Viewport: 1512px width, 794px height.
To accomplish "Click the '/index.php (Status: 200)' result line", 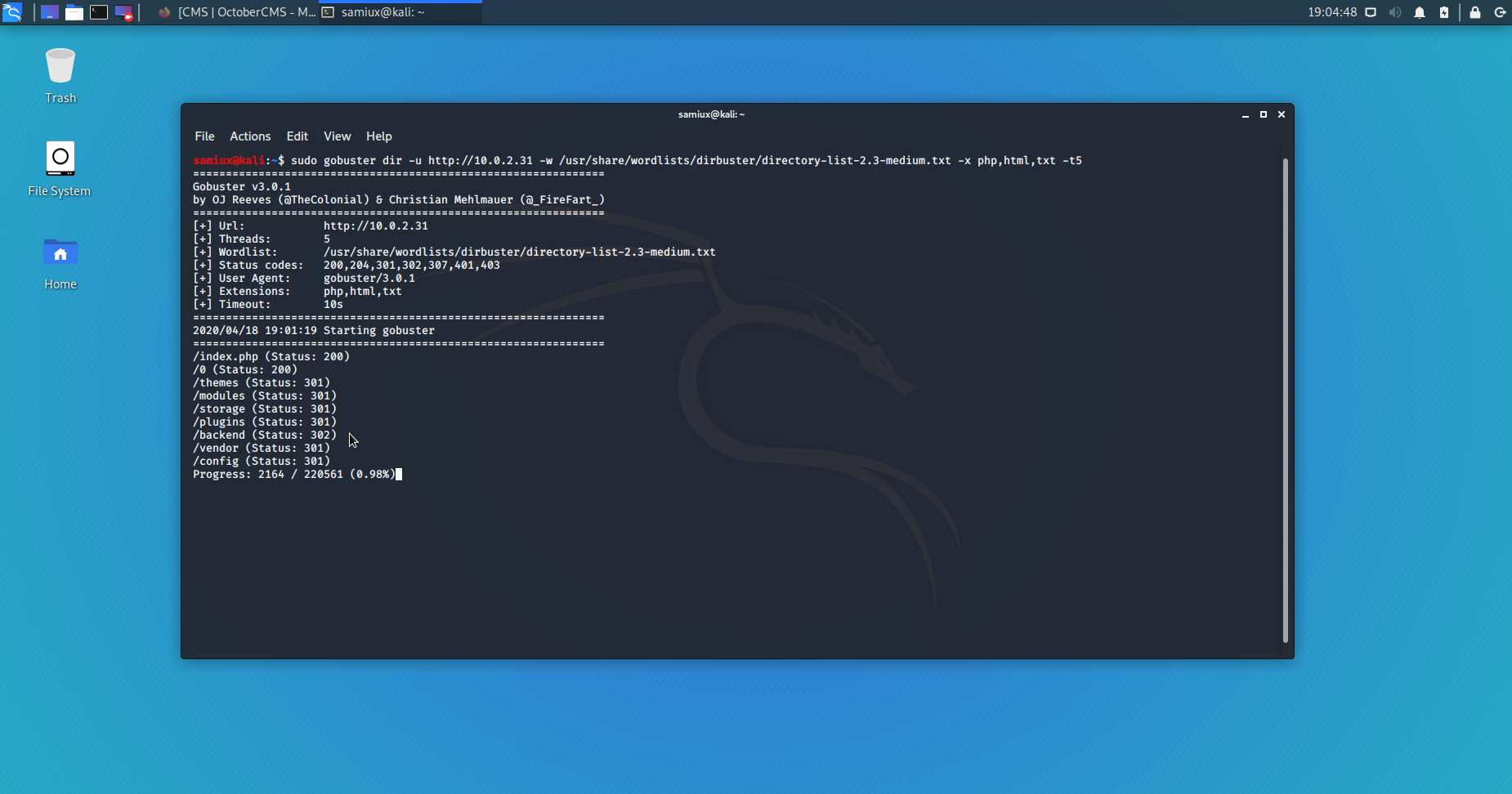I will pos(271,357).
